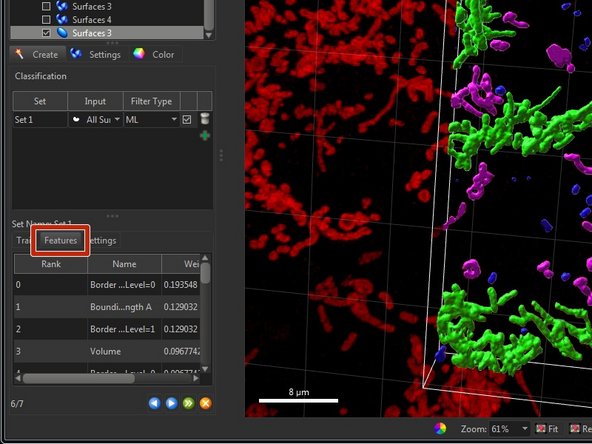Click the green finish double-arrow button
Viewport: 592px width, 444px height.
coord(188,403)
